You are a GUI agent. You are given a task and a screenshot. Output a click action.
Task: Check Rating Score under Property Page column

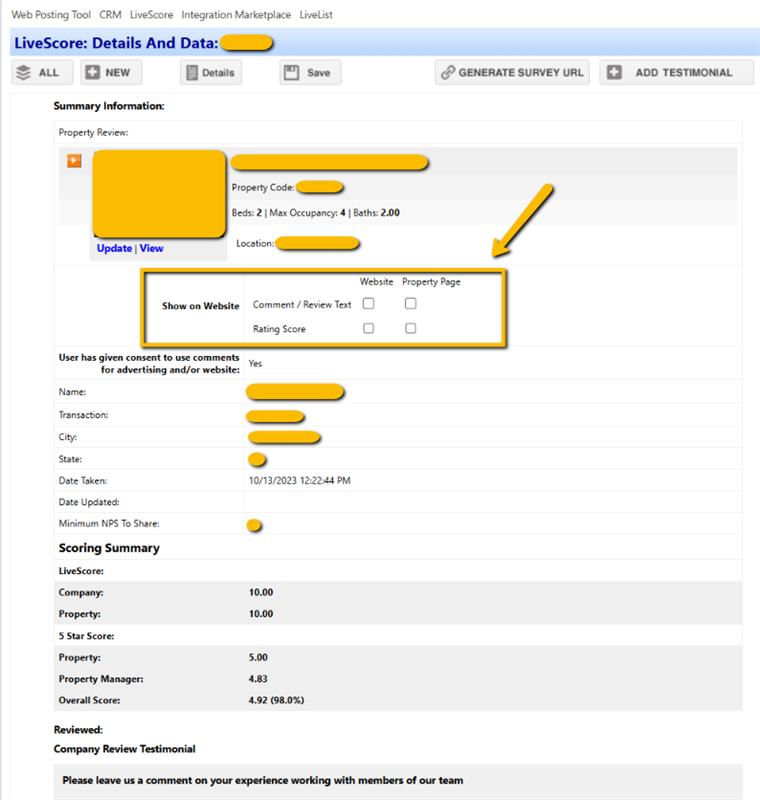410,328
